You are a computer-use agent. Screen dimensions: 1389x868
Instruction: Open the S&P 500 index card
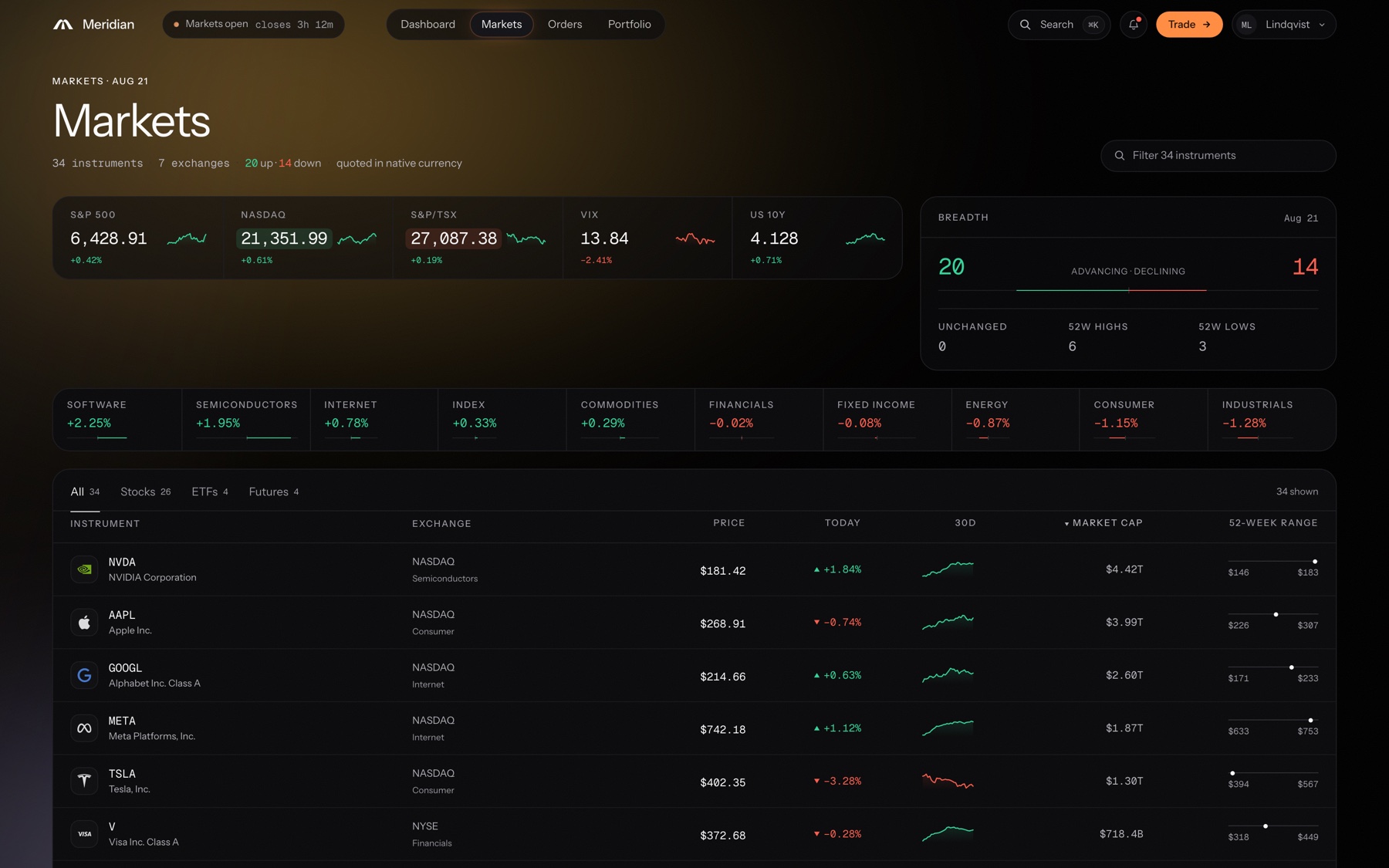click(138, 238)
